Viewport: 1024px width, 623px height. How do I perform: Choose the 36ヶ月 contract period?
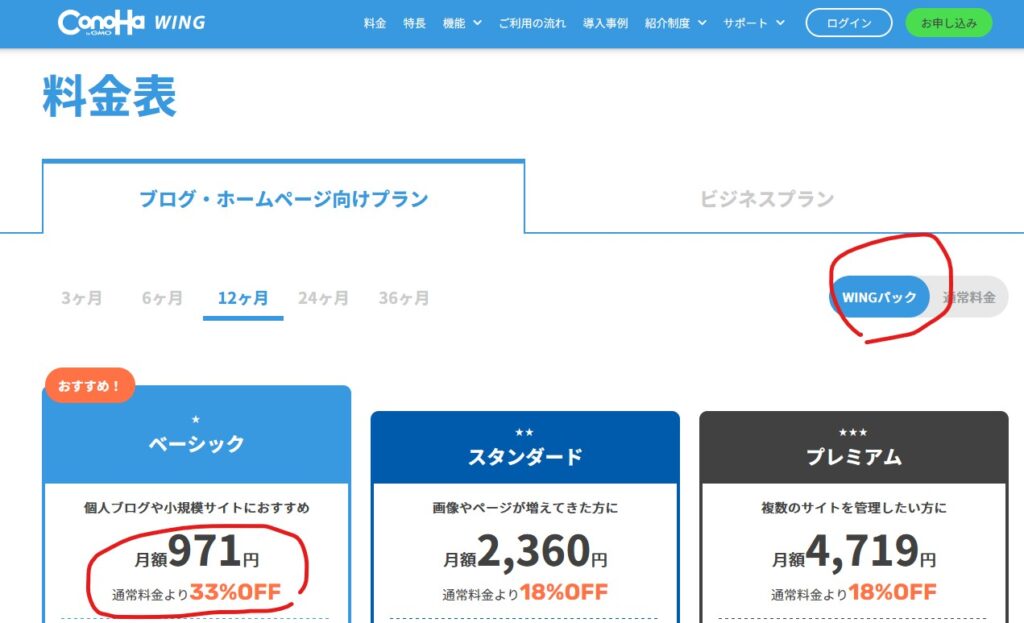[404, 298]
